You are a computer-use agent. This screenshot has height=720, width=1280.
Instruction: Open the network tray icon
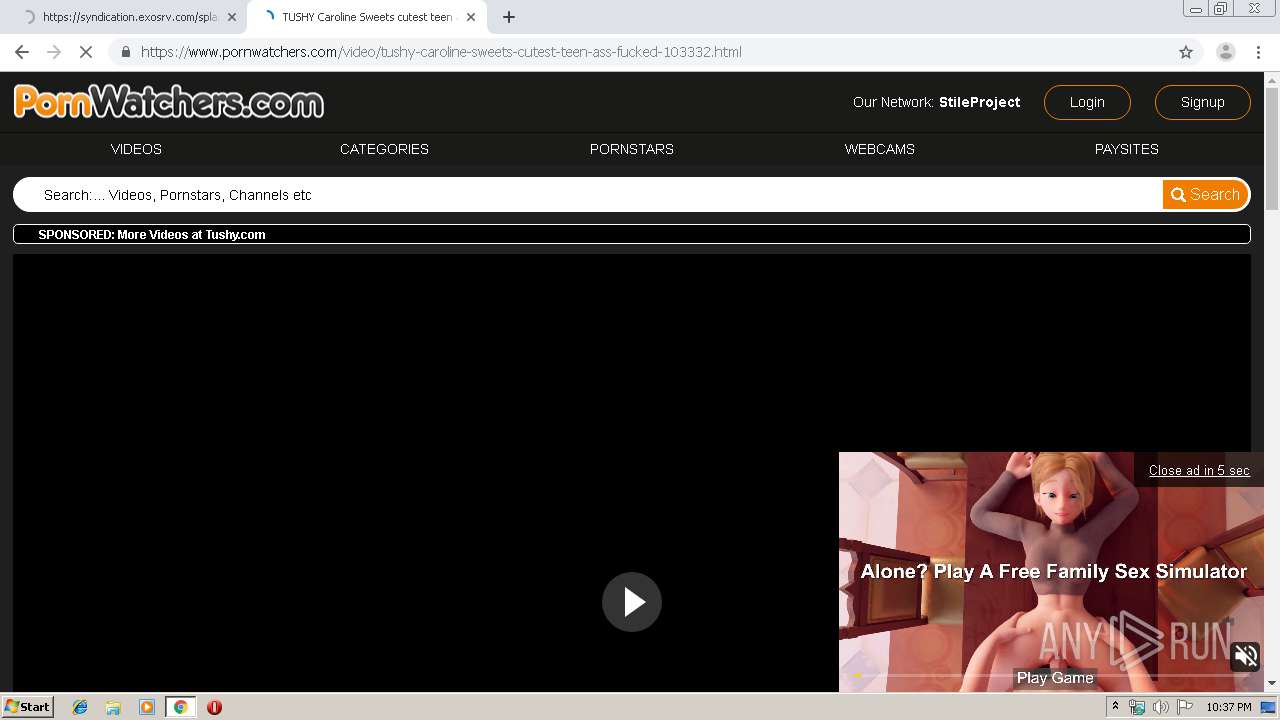(x=1137, y=707)
